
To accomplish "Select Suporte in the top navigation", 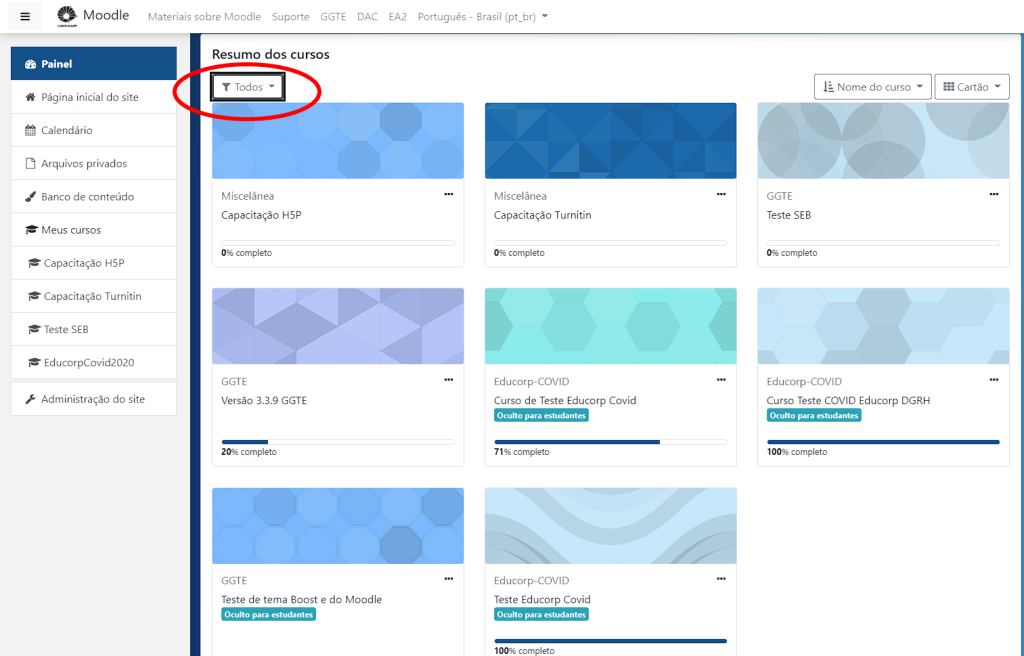I will (290, 17).
